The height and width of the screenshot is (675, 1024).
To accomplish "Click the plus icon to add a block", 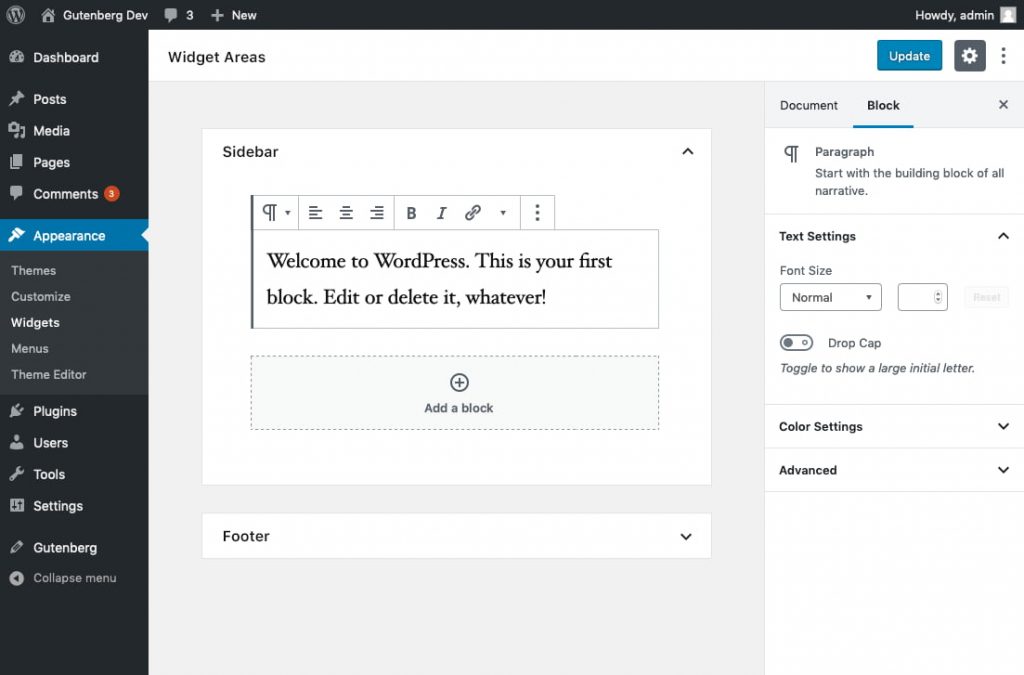I will point(459,382).
